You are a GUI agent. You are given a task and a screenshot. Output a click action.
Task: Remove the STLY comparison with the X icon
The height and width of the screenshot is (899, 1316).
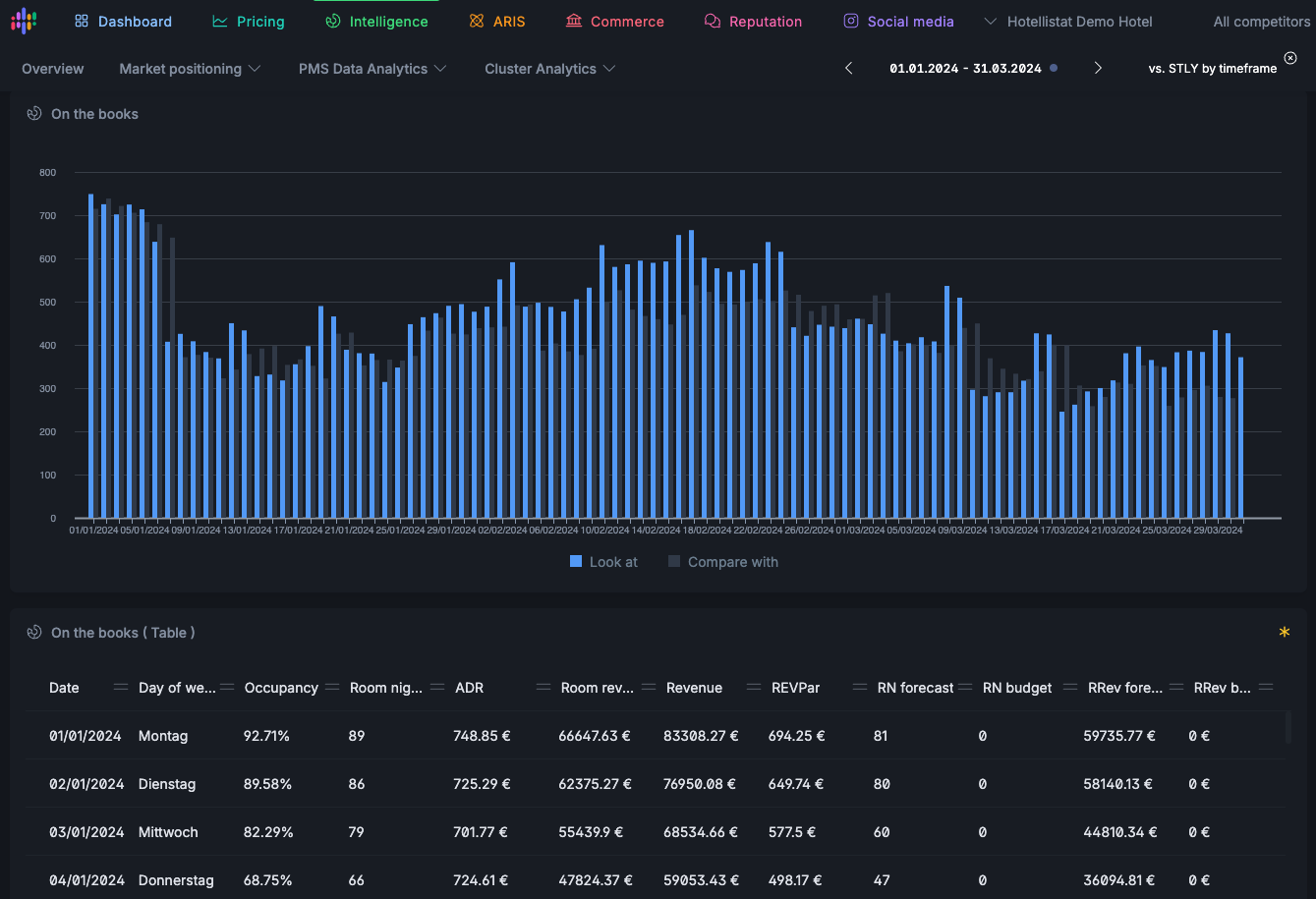coord(1290,58)
